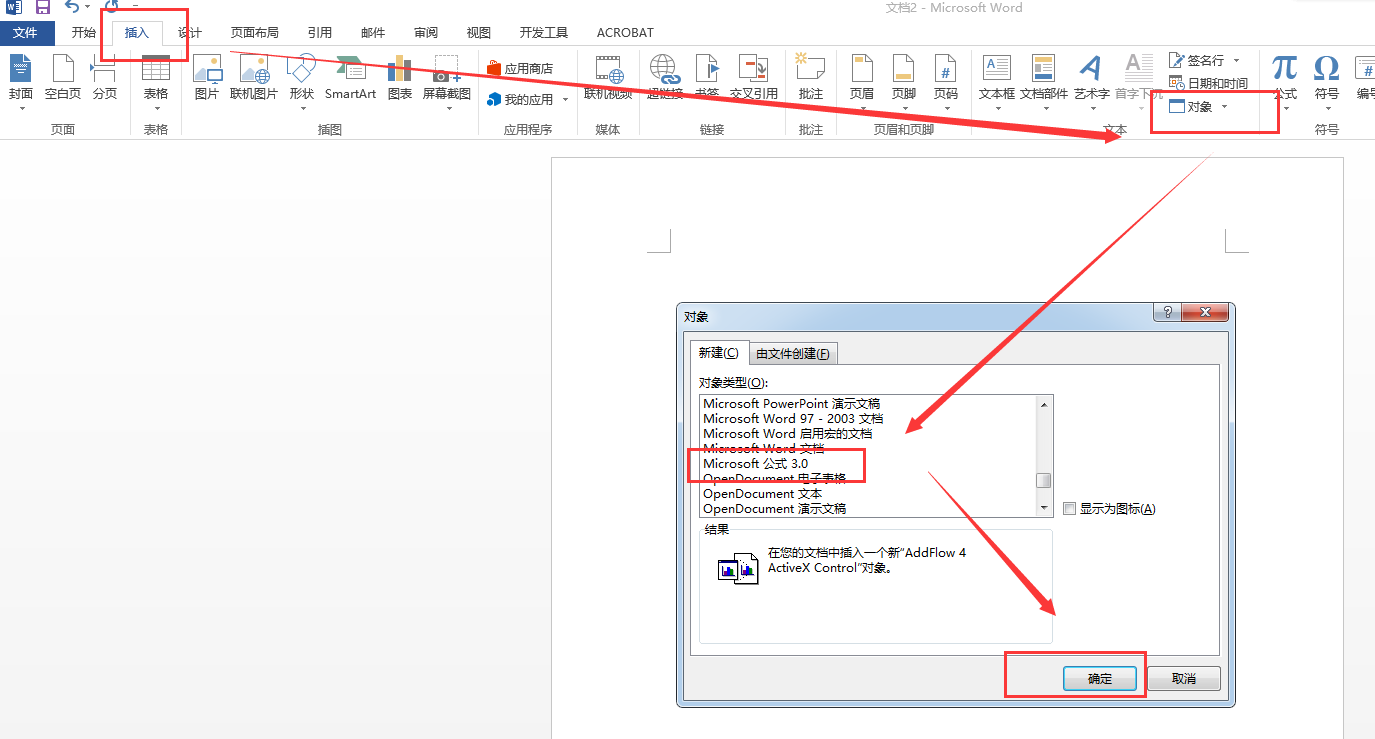This screenshot has width=1375, height=739.
Task: Click the object type list scrollbar thumb
Action: [x=1044, y=480]
